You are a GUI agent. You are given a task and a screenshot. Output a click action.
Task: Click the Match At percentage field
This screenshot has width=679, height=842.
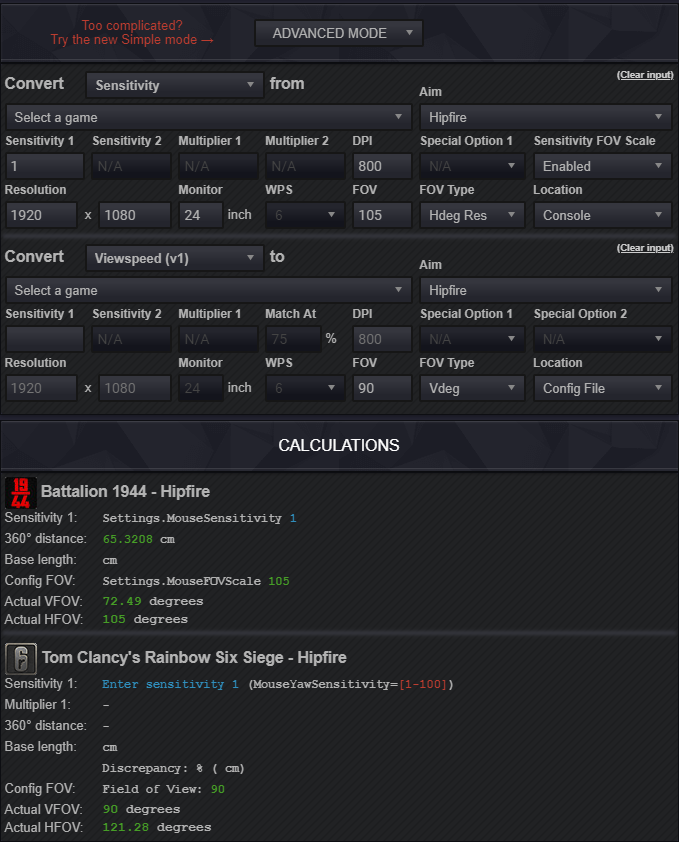coord(293,339)
